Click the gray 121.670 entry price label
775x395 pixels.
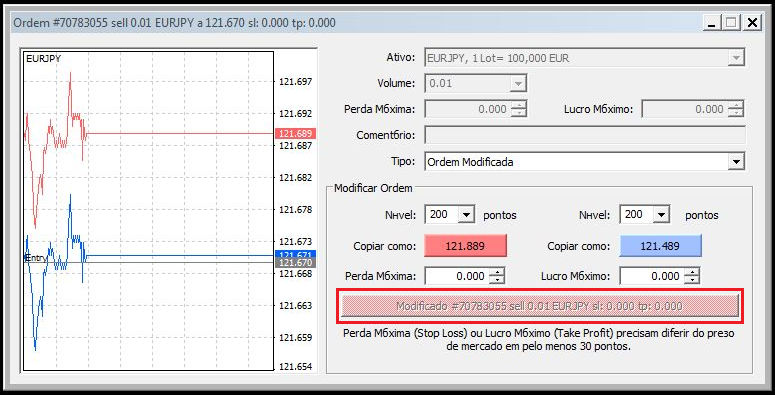coord(295,263)
